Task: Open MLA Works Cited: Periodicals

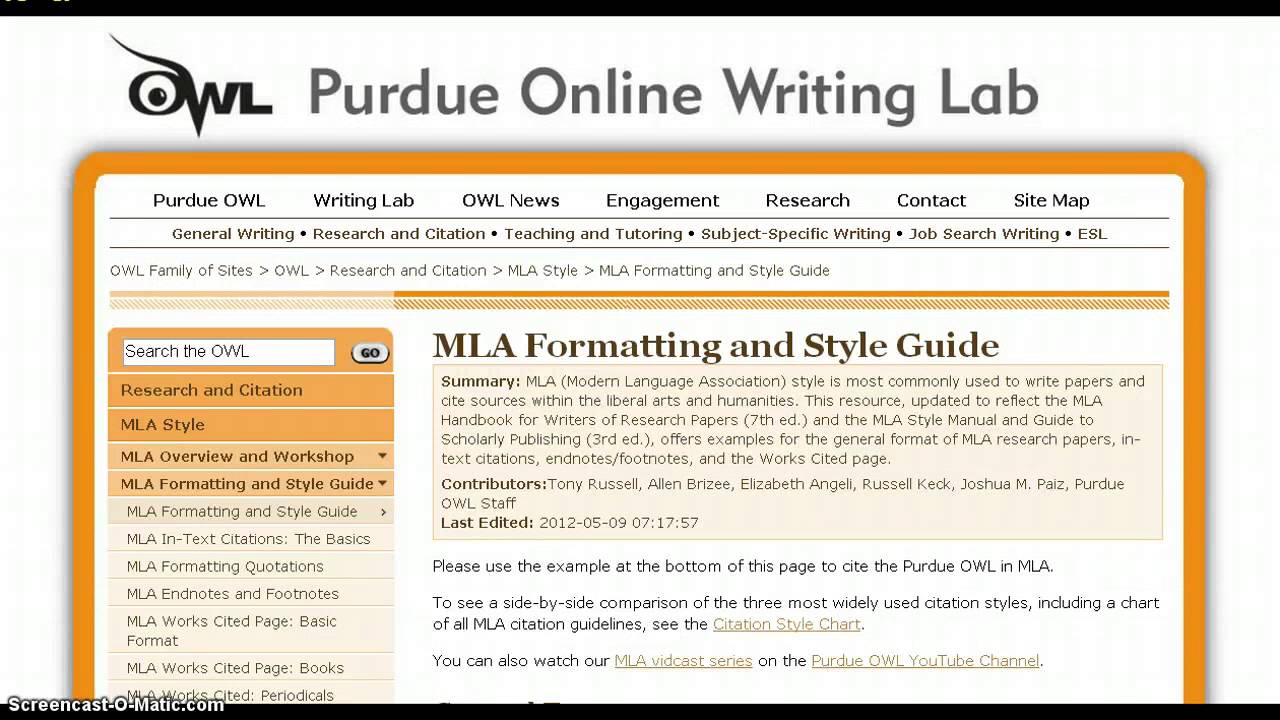Action: 230,695
